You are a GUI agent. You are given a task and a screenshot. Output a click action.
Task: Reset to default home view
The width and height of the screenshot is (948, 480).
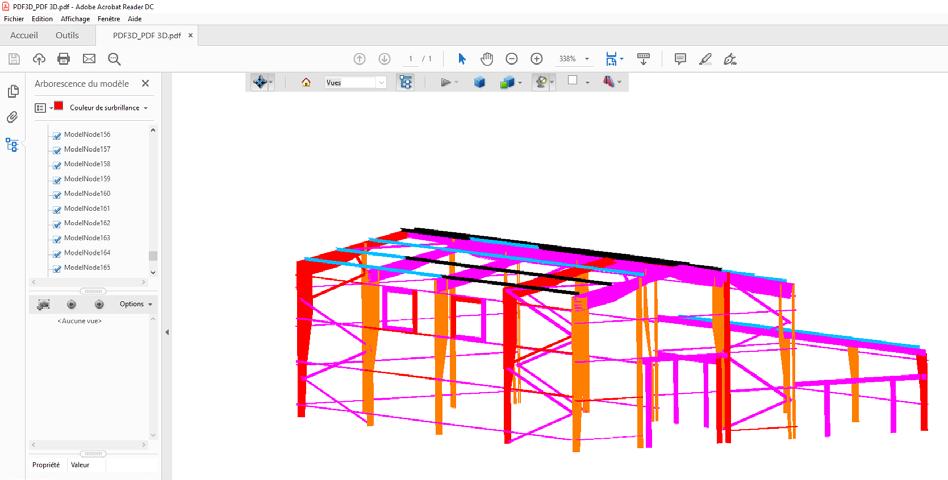[306, 82]
